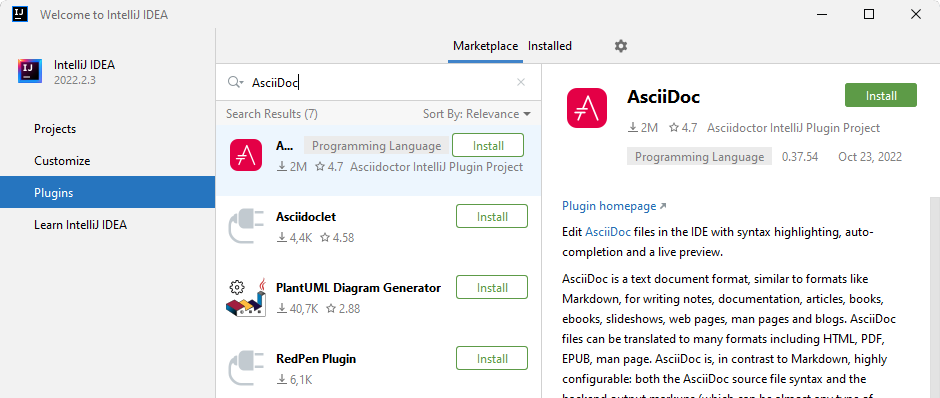Open the Sort By: Relevance dropdown
The width and height of the screenshot is (940, 398).
tap(477, 114)
